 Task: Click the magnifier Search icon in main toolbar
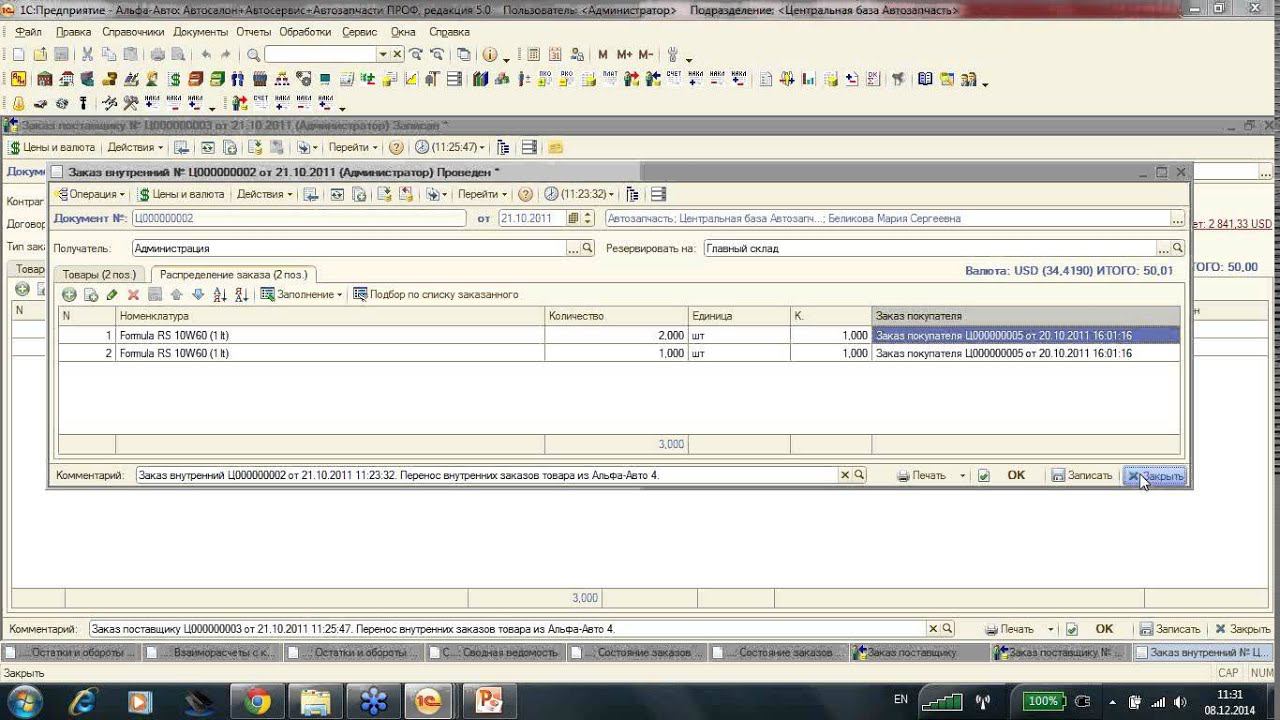click(253, 54)
